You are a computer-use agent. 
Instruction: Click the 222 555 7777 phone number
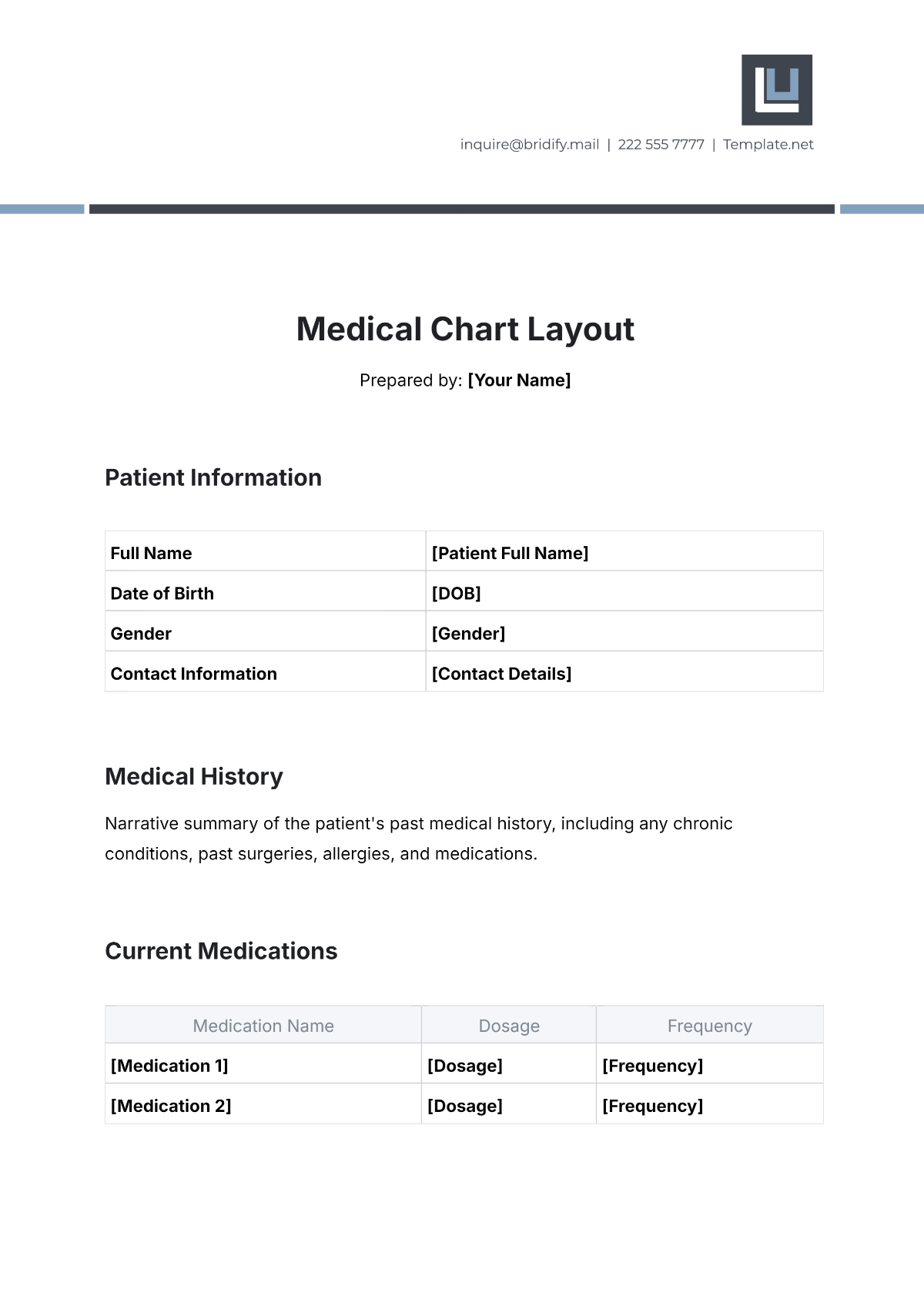(661, 145)
